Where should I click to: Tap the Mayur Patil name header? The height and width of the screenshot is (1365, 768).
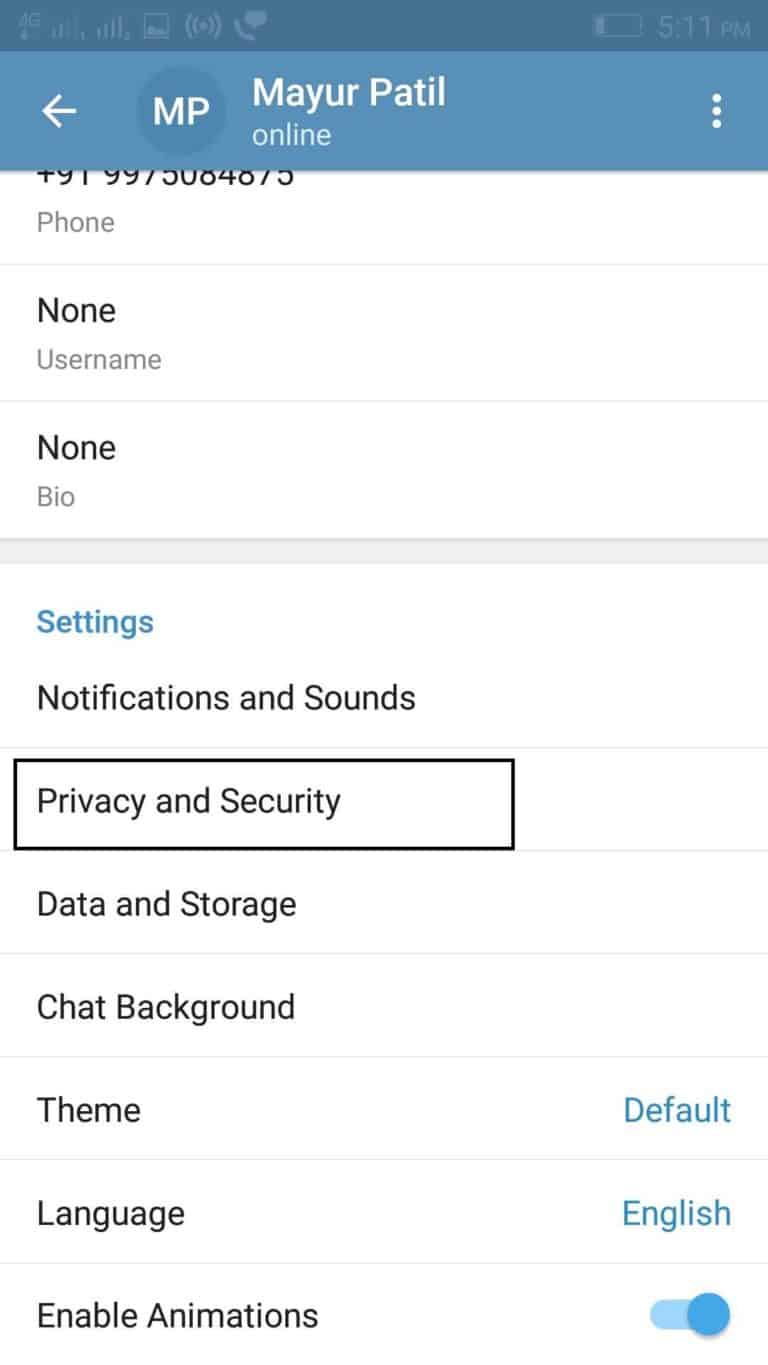pyautogui.click(x=349, y=94)
